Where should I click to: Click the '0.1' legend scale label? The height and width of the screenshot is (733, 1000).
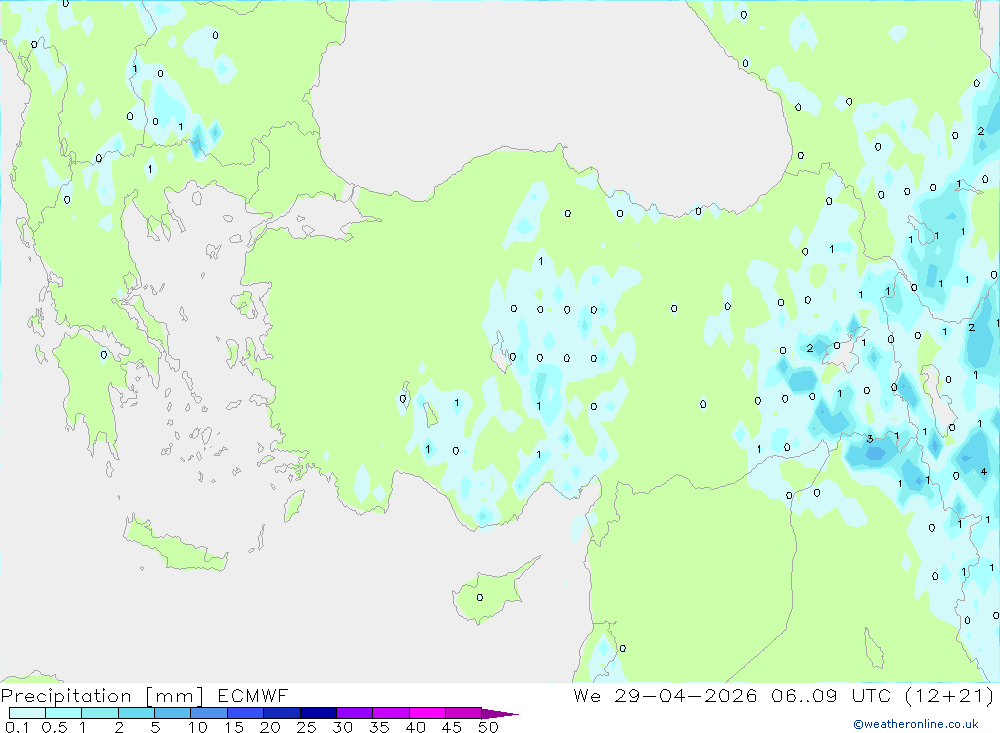tap(17, 727)
